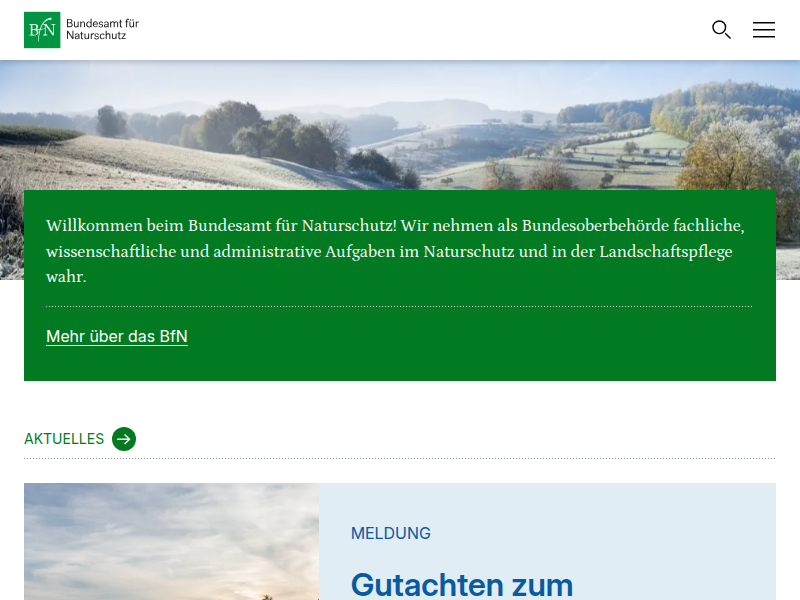Click the welcome paragraph in the green banner
The image size is (800, 600).
(x=396, y=251)
